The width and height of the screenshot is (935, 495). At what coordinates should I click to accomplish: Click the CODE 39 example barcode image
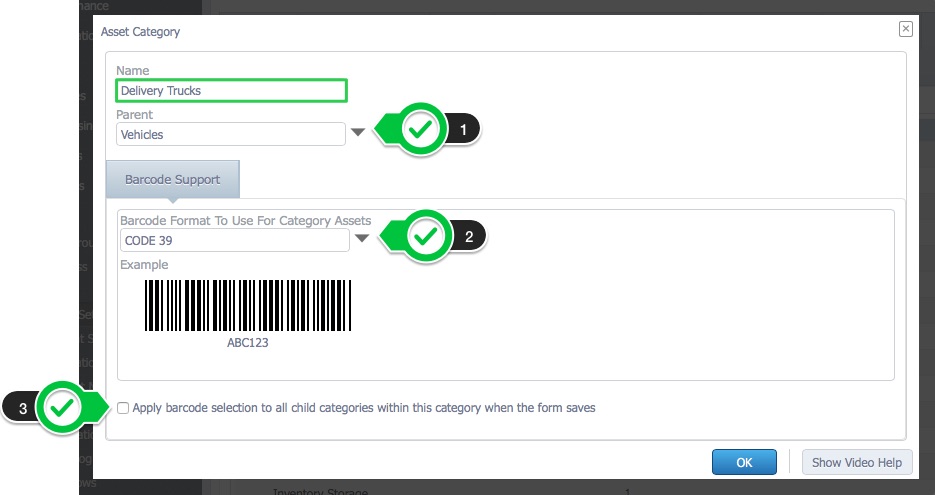coord(248,305)
